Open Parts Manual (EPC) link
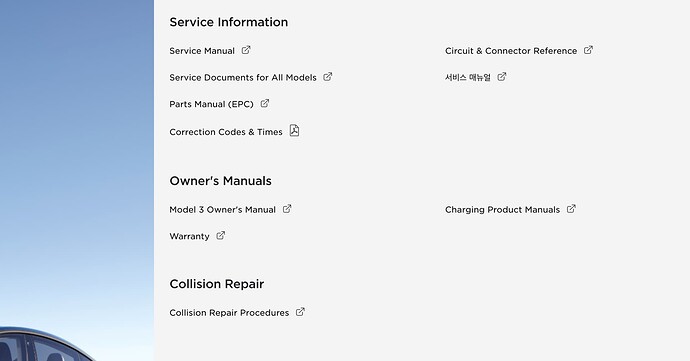This screenshot has width=690, height=361. [211, 104]
